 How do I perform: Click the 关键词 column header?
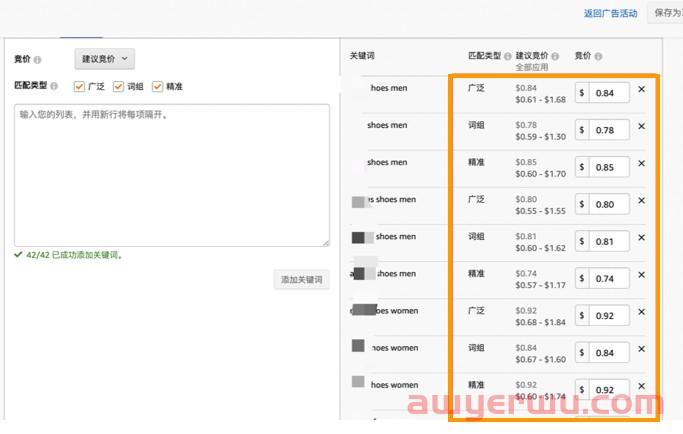[362, 56]
